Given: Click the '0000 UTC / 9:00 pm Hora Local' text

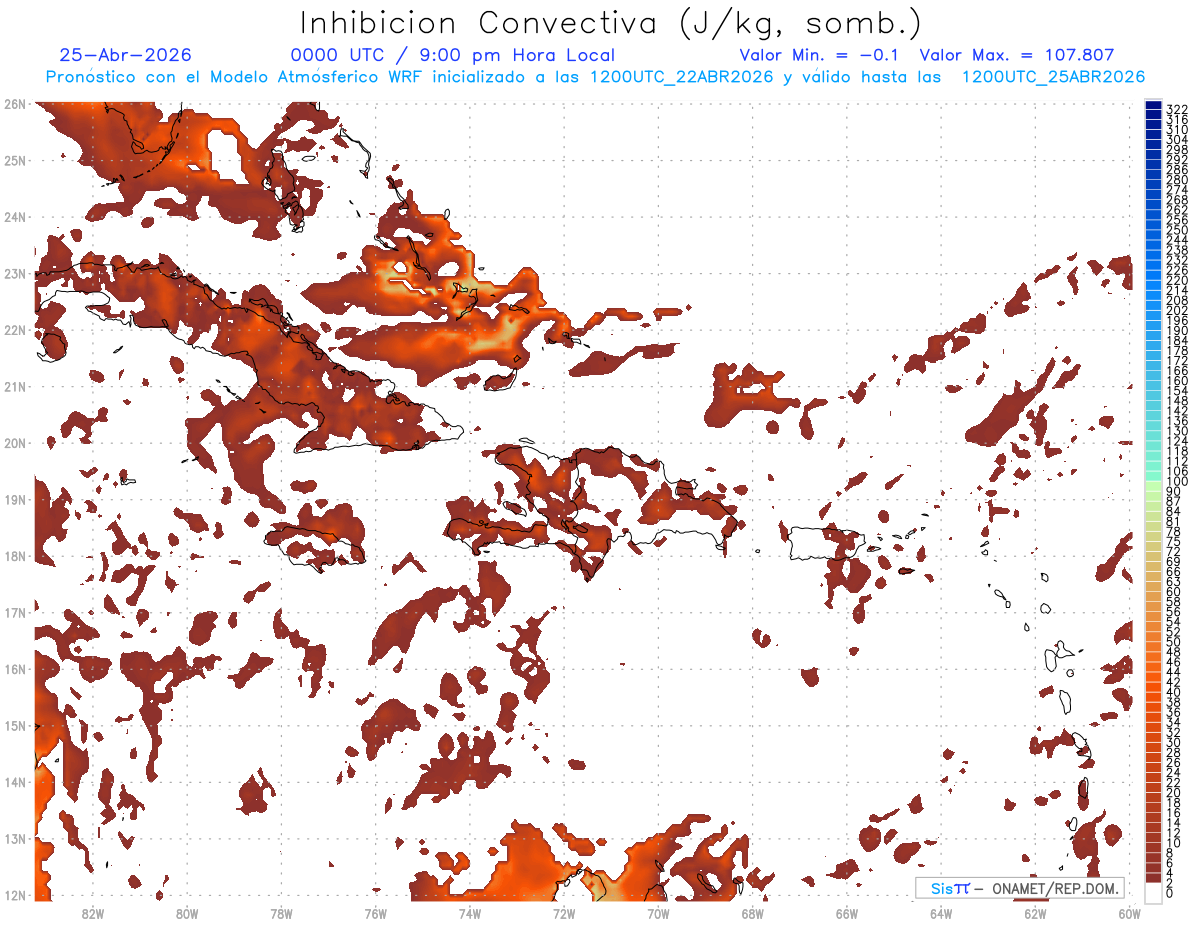Looking at the screenshot, I should pos(453,56).
